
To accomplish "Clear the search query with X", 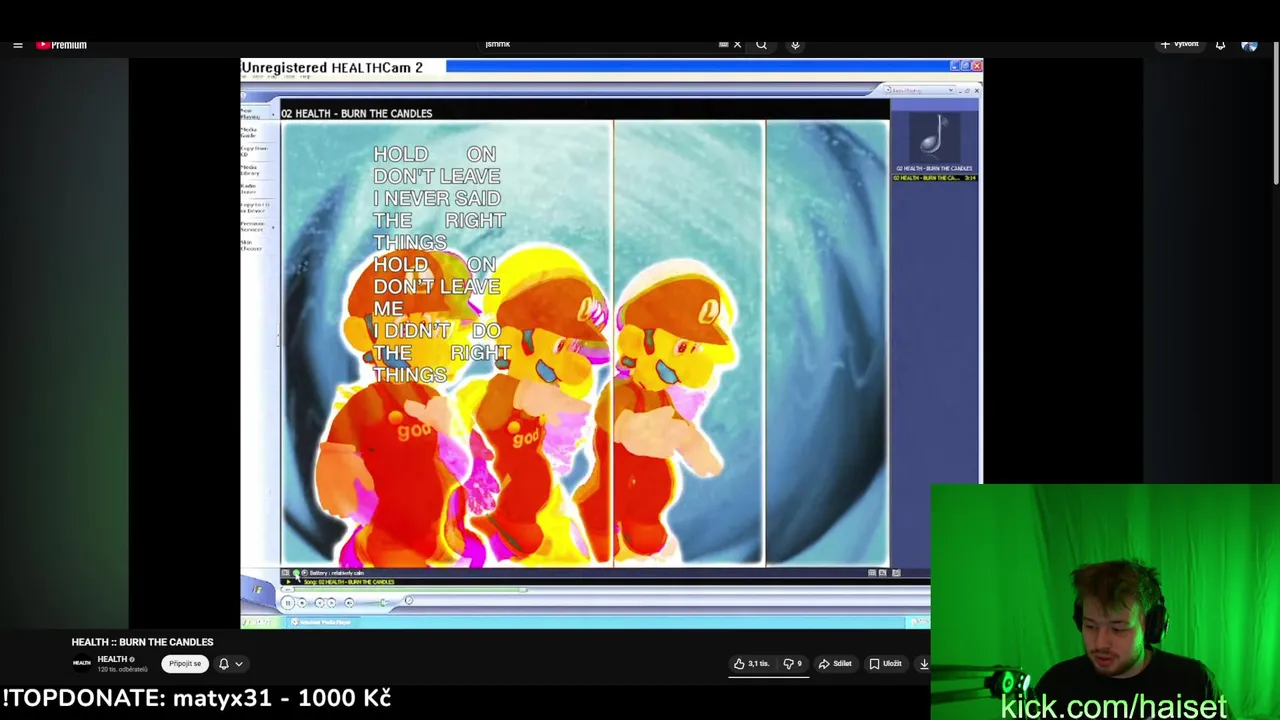I will (x=738, y=44).
